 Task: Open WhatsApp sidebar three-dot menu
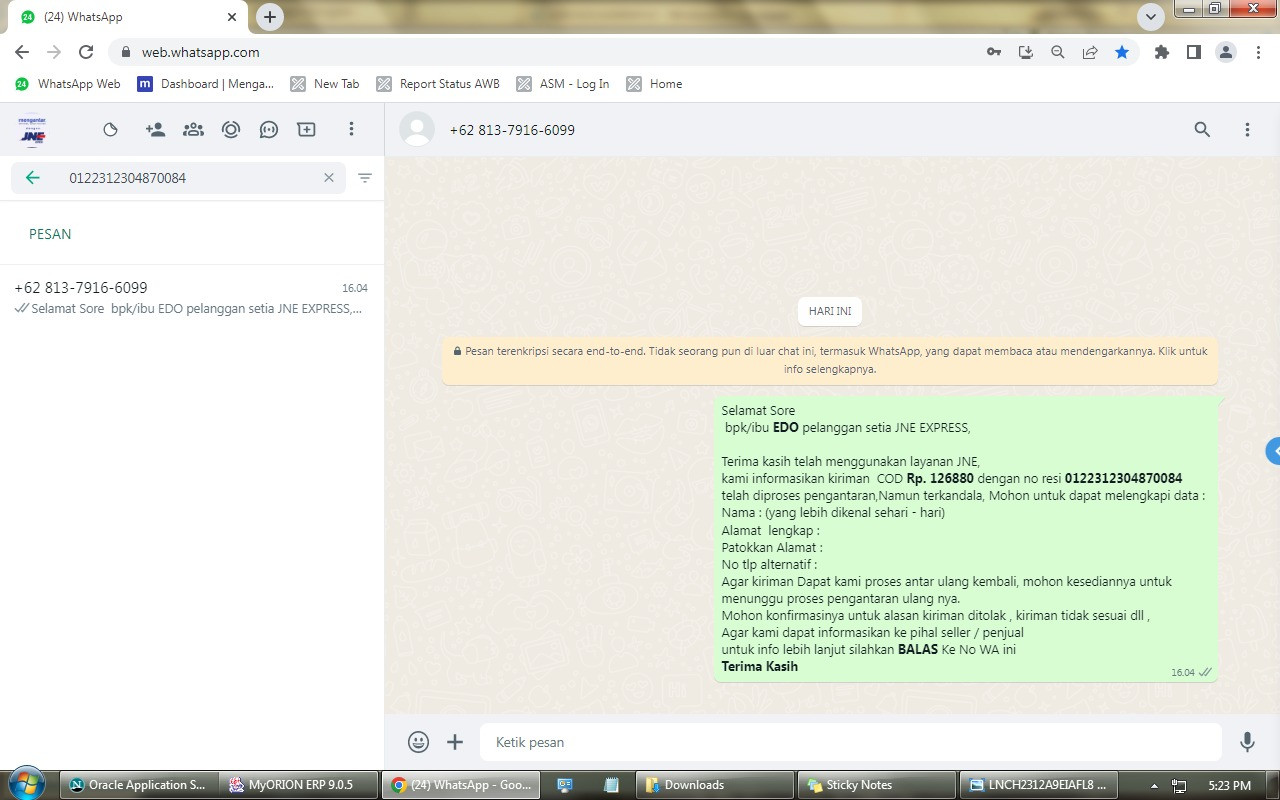(x=351, y=130)
